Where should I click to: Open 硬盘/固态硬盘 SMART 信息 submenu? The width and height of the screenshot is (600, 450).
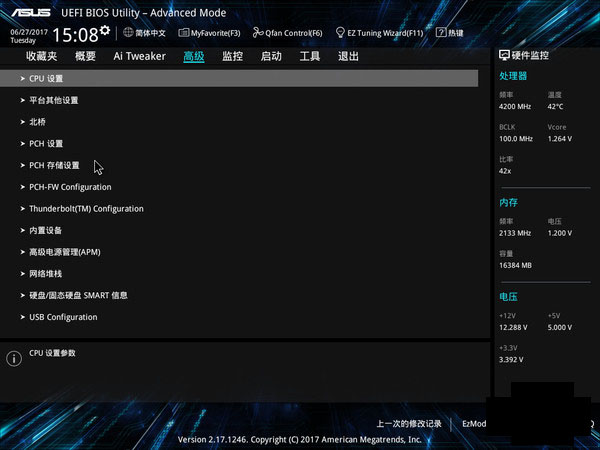(78, 295)
